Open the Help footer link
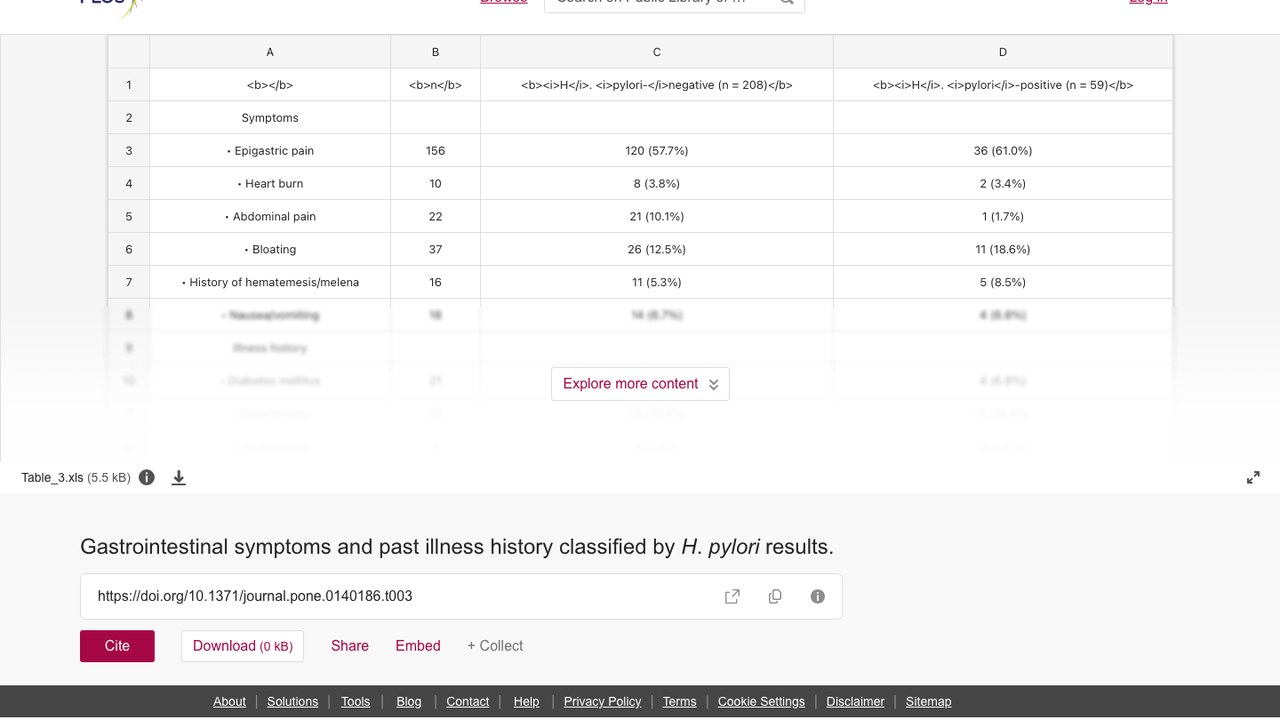1280x720 pixels. point(526,702)
